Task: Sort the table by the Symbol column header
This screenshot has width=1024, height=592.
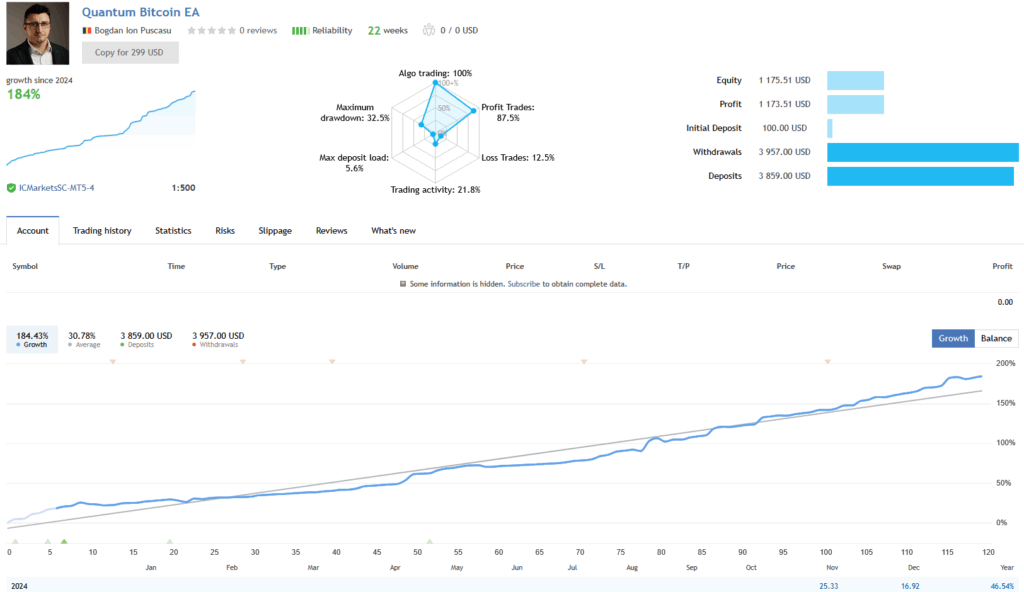Action: coord(25,267)
